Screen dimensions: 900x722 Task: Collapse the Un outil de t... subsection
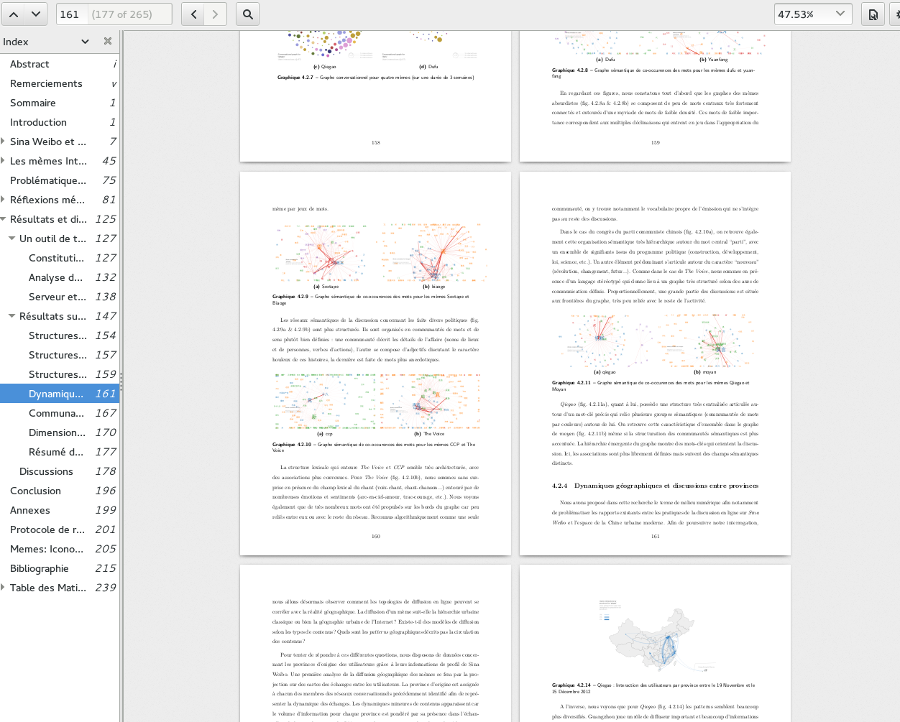point(12,238)
